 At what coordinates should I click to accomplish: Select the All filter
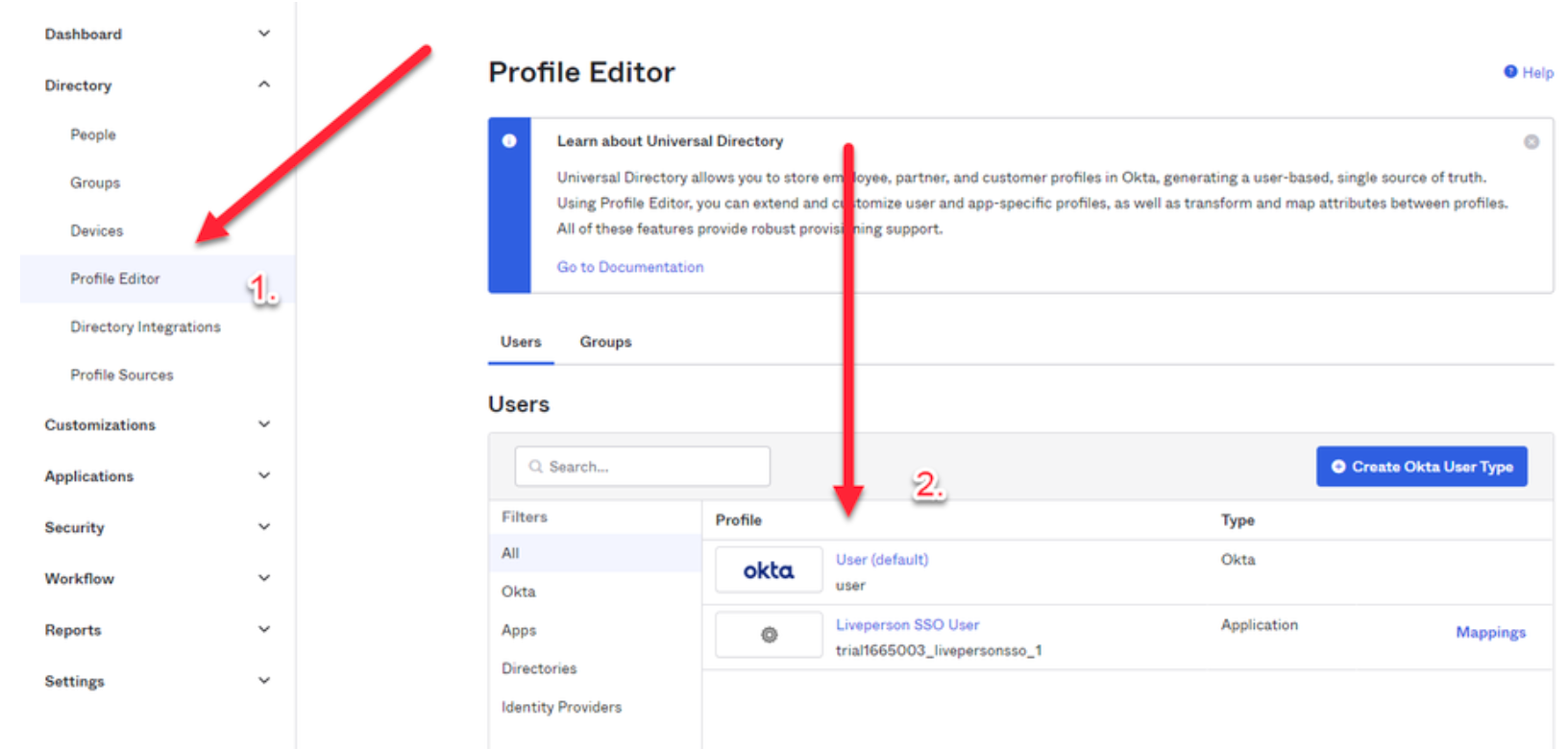click(x=596, y=553)
